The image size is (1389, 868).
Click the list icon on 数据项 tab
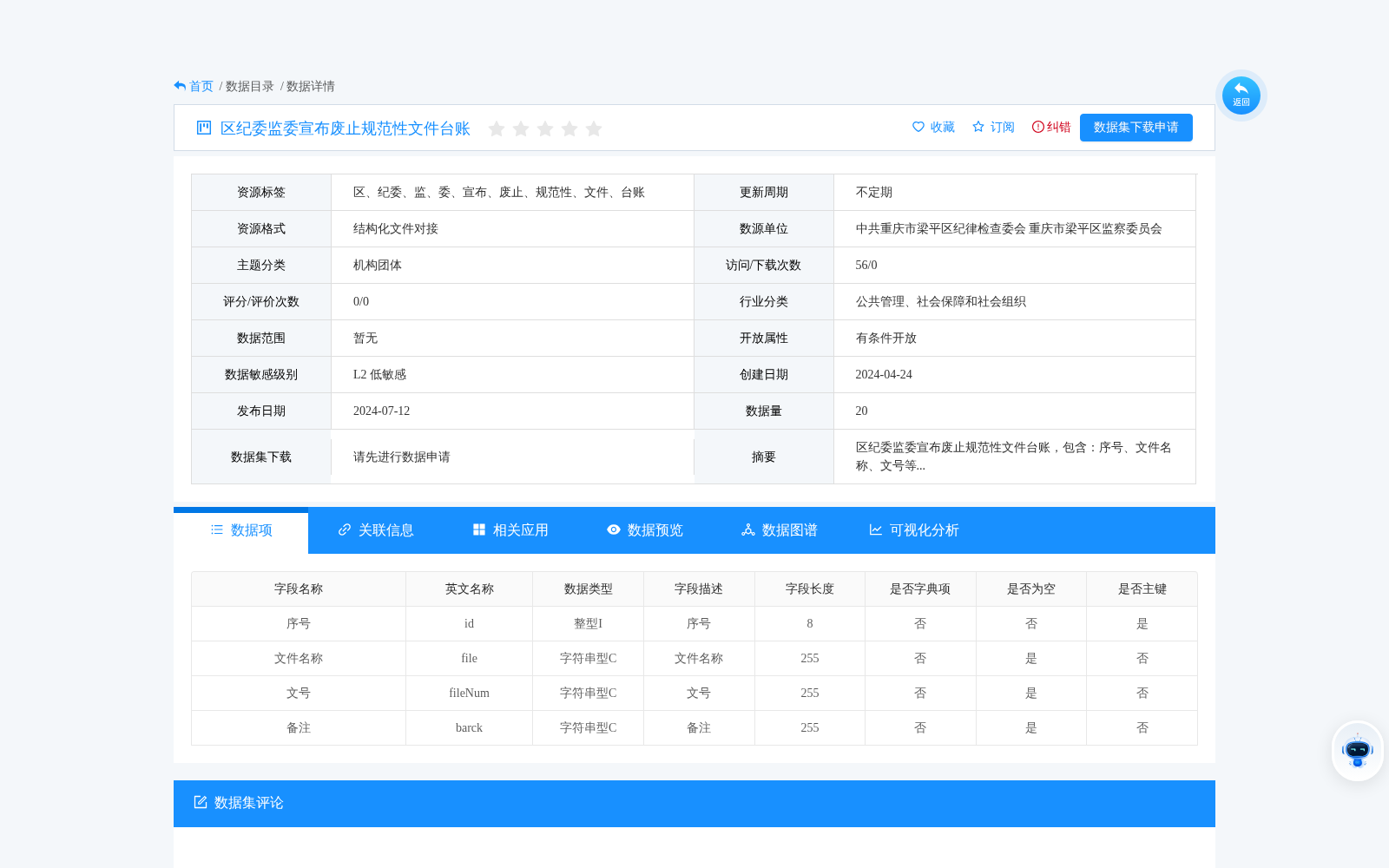coord(217,529)
